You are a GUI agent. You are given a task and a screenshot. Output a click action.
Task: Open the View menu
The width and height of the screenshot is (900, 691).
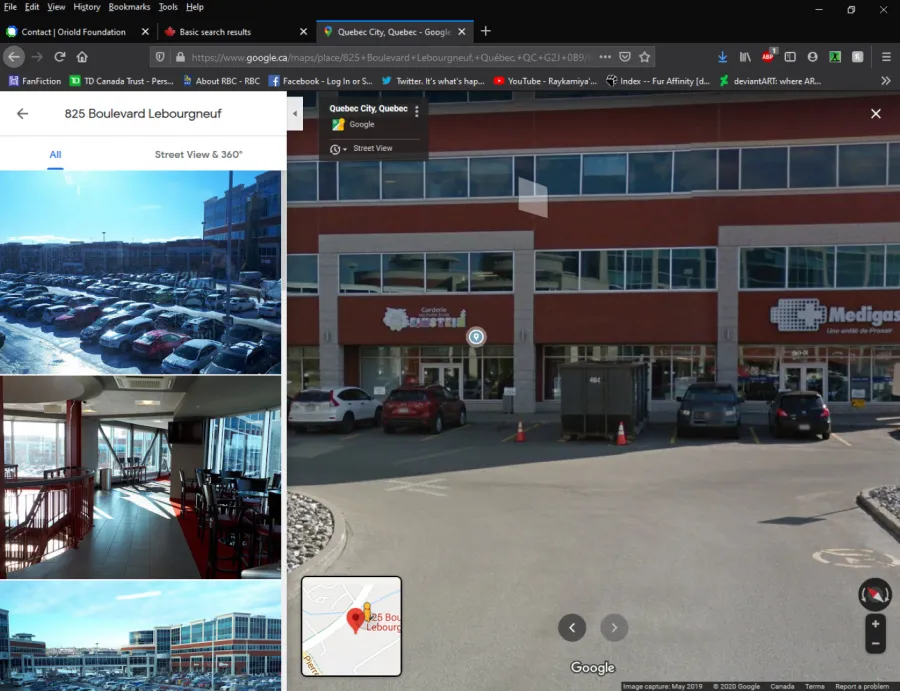56,7
